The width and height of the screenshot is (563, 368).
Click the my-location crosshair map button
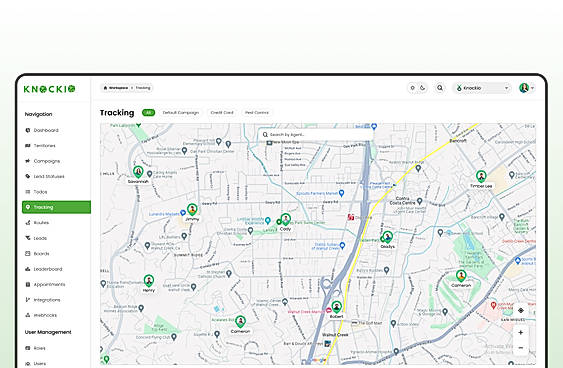(x=521, y=311)
